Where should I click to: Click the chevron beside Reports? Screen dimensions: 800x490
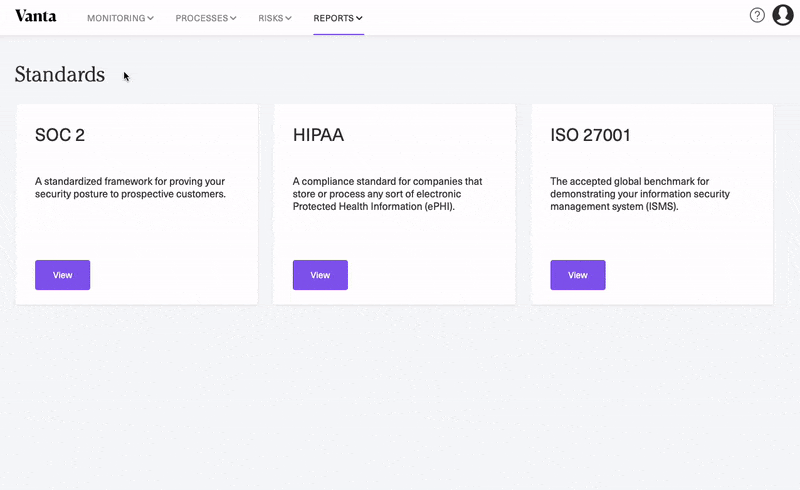pos(359,18)
